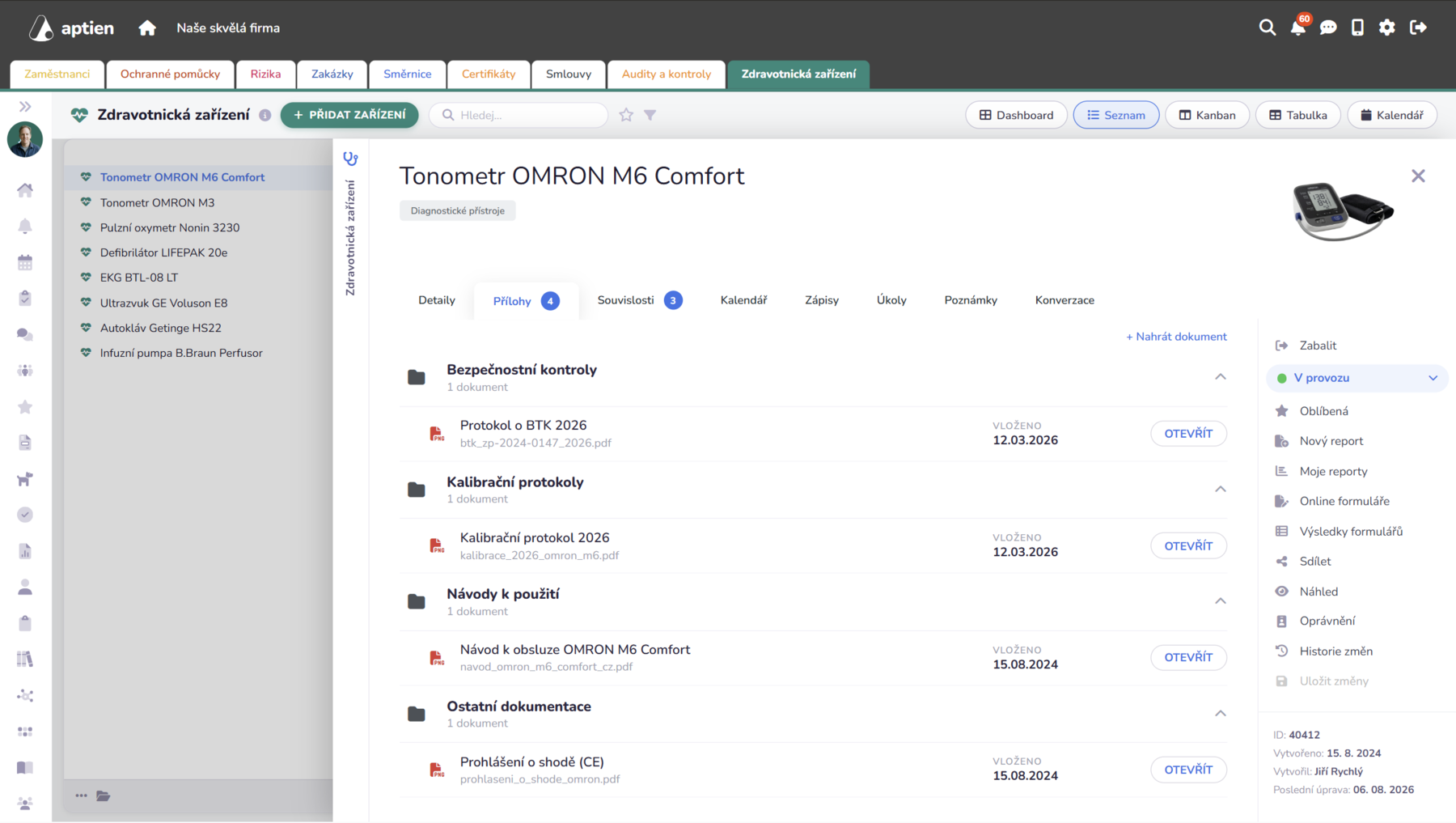Click the PŘIDAT ZAŘÍZENÍ button

click(x=349, y=115)
